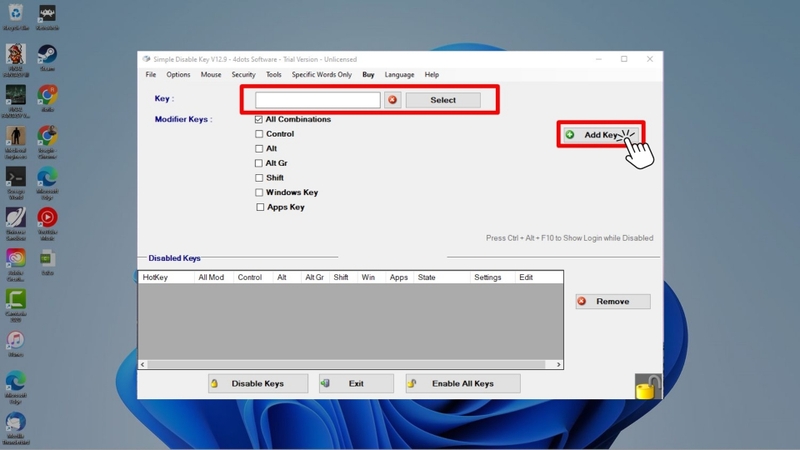The image size is (800, 450).
Task: Click the Alt Gr column header
Action: (x=315, y=277)
